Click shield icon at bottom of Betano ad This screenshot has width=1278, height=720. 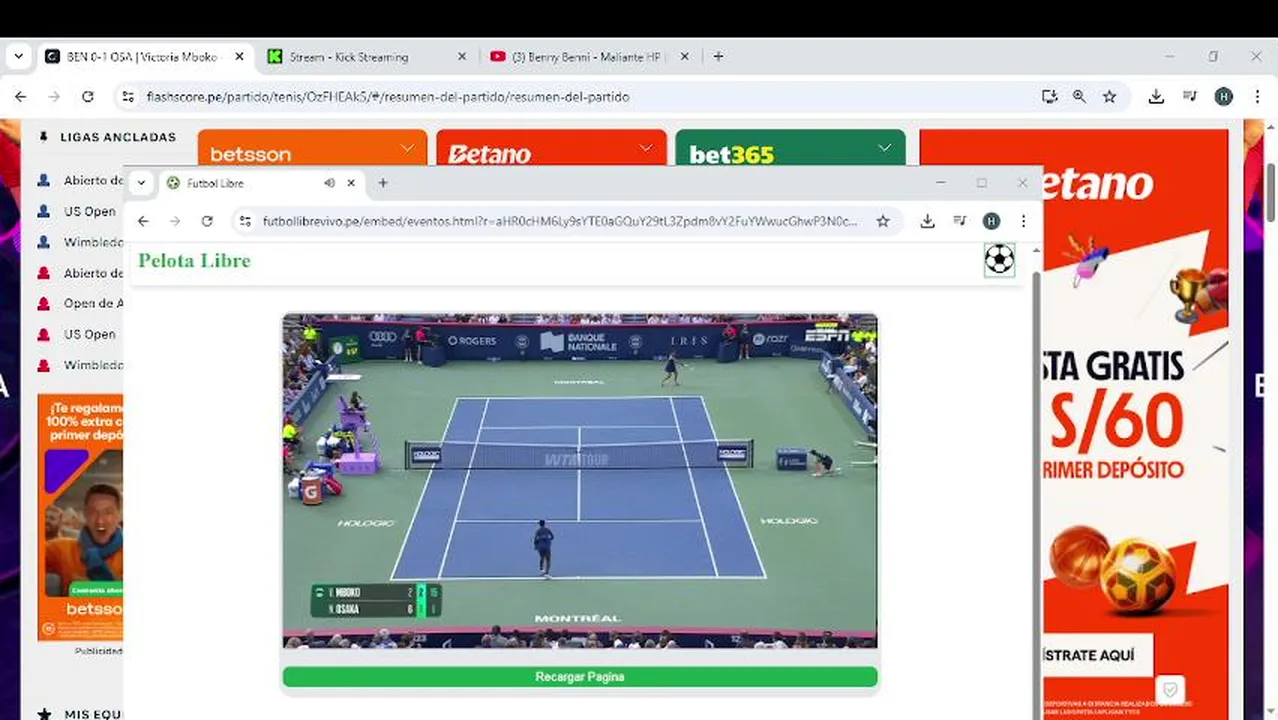coord(1169,690)
